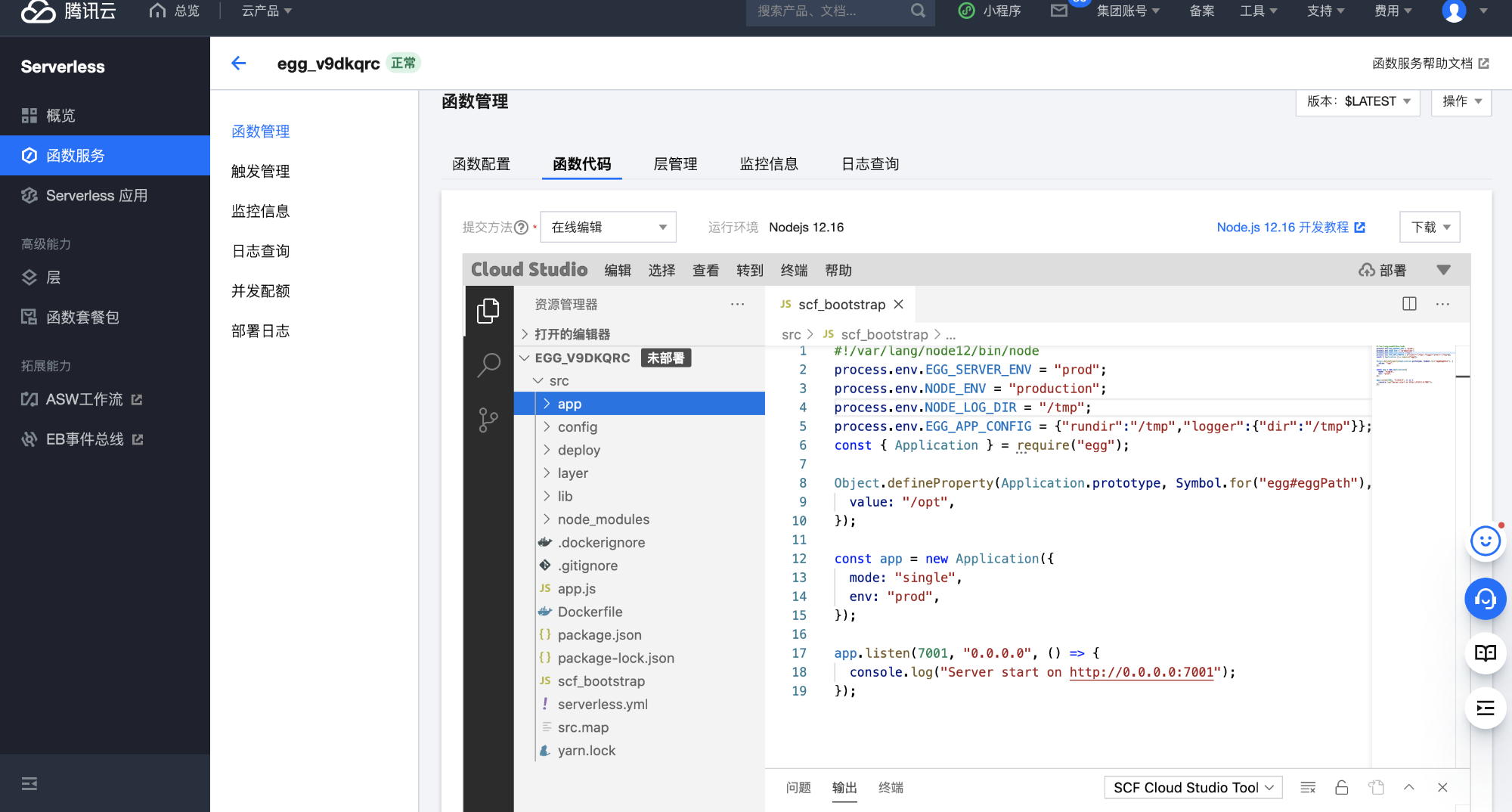Expand the node_modules folder
Image resolution: width=1512 pixels, height=812 pixels.
[547, 519]
